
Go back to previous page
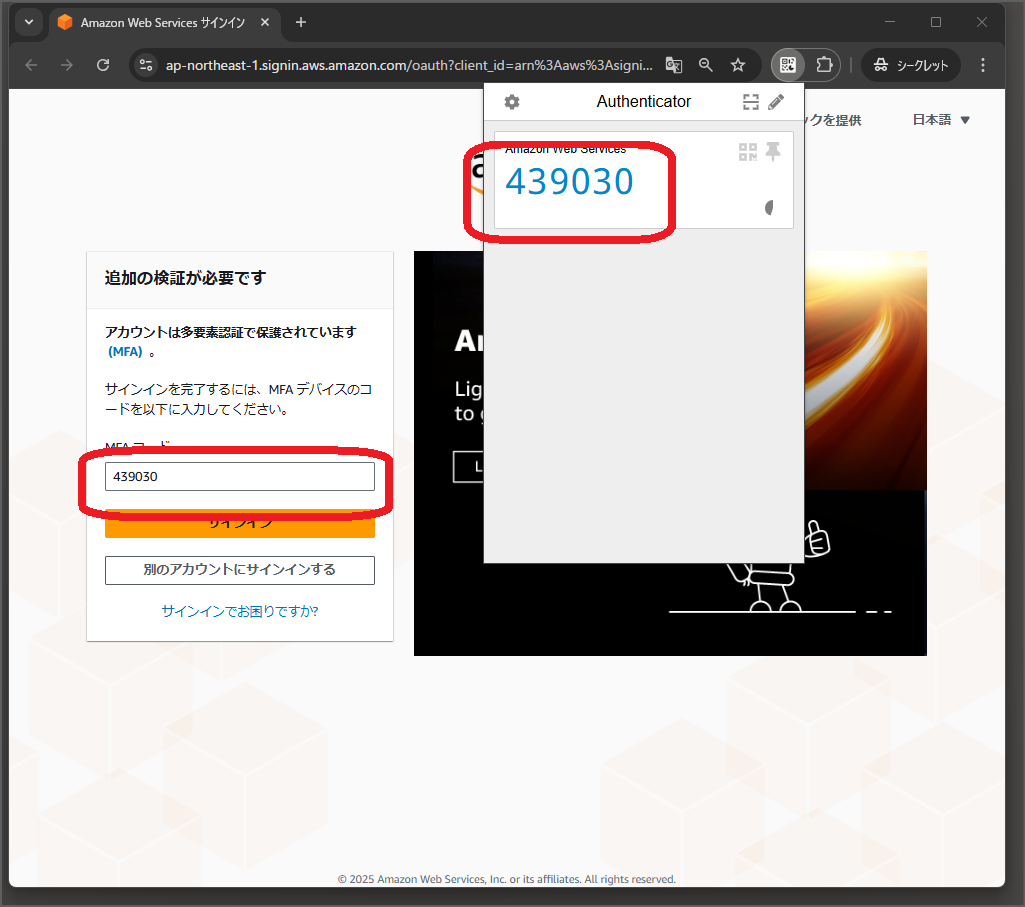tap(31, 65)
